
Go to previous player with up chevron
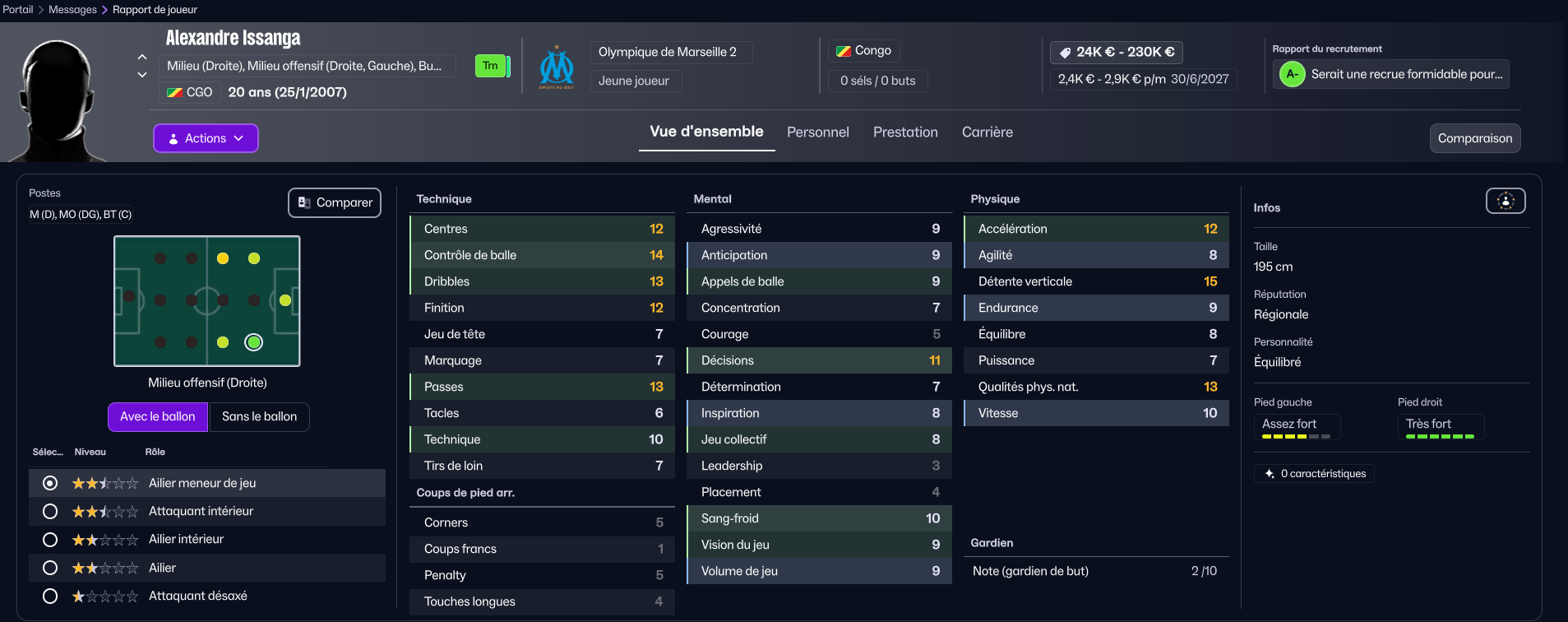click(x=142, y=58)
